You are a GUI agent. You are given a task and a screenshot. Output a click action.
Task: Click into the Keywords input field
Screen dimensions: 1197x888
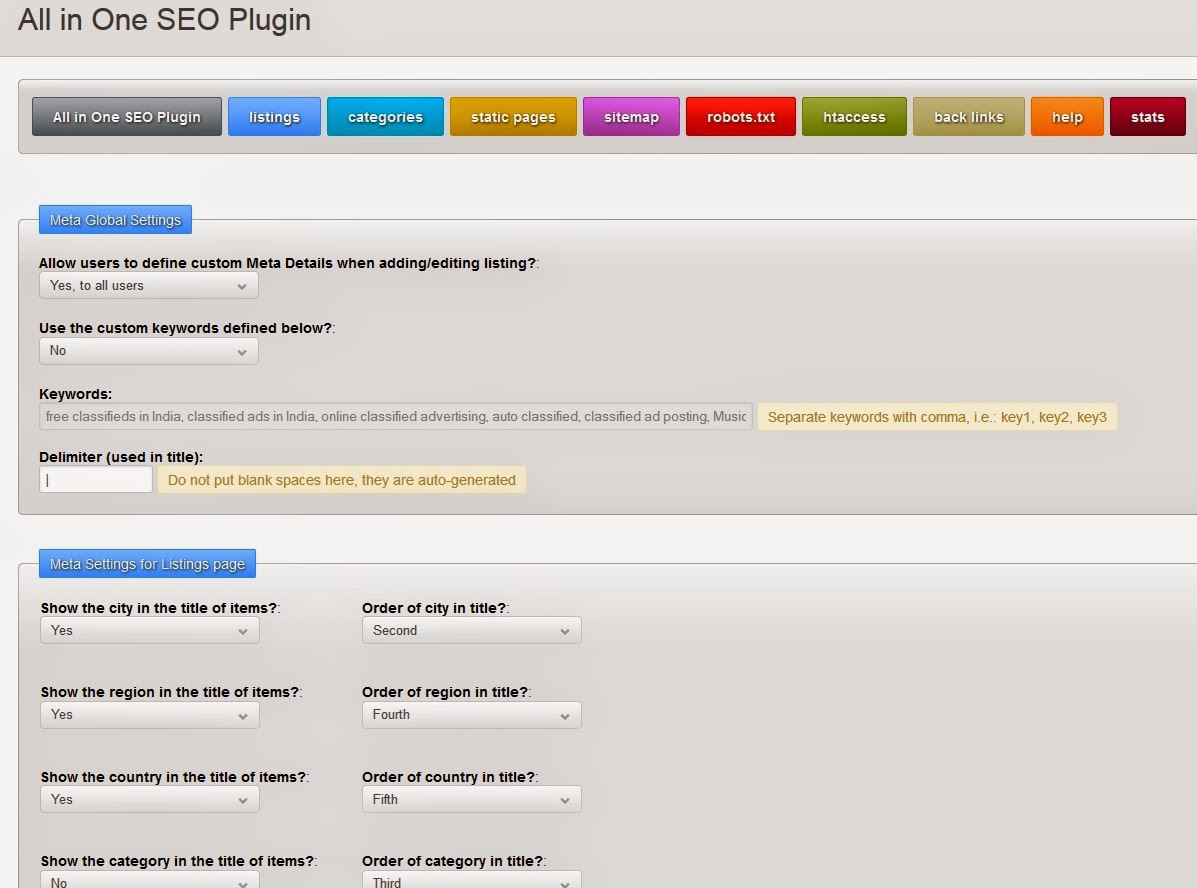tap(395, 417)
